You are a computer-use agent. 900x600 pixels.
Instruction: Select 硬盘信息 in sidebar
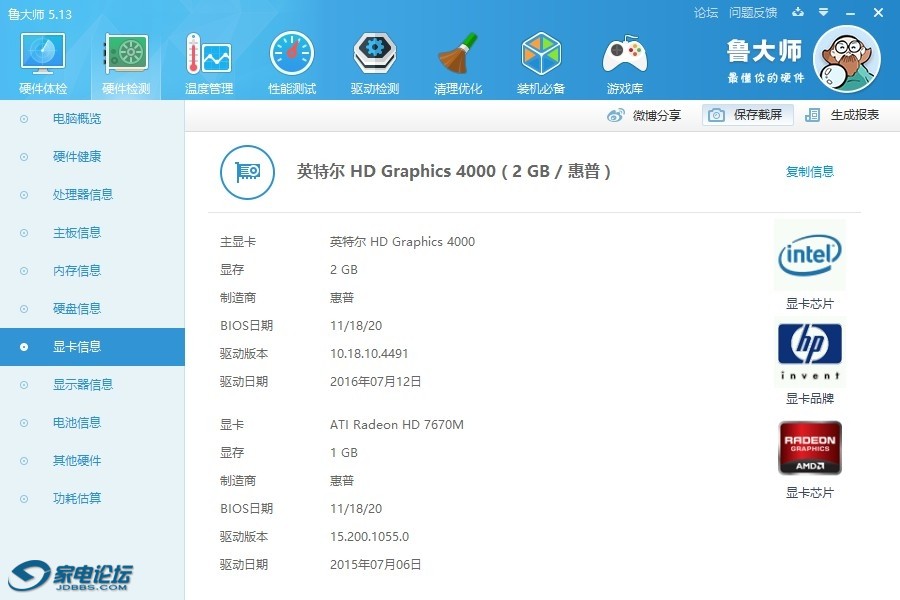92,309
